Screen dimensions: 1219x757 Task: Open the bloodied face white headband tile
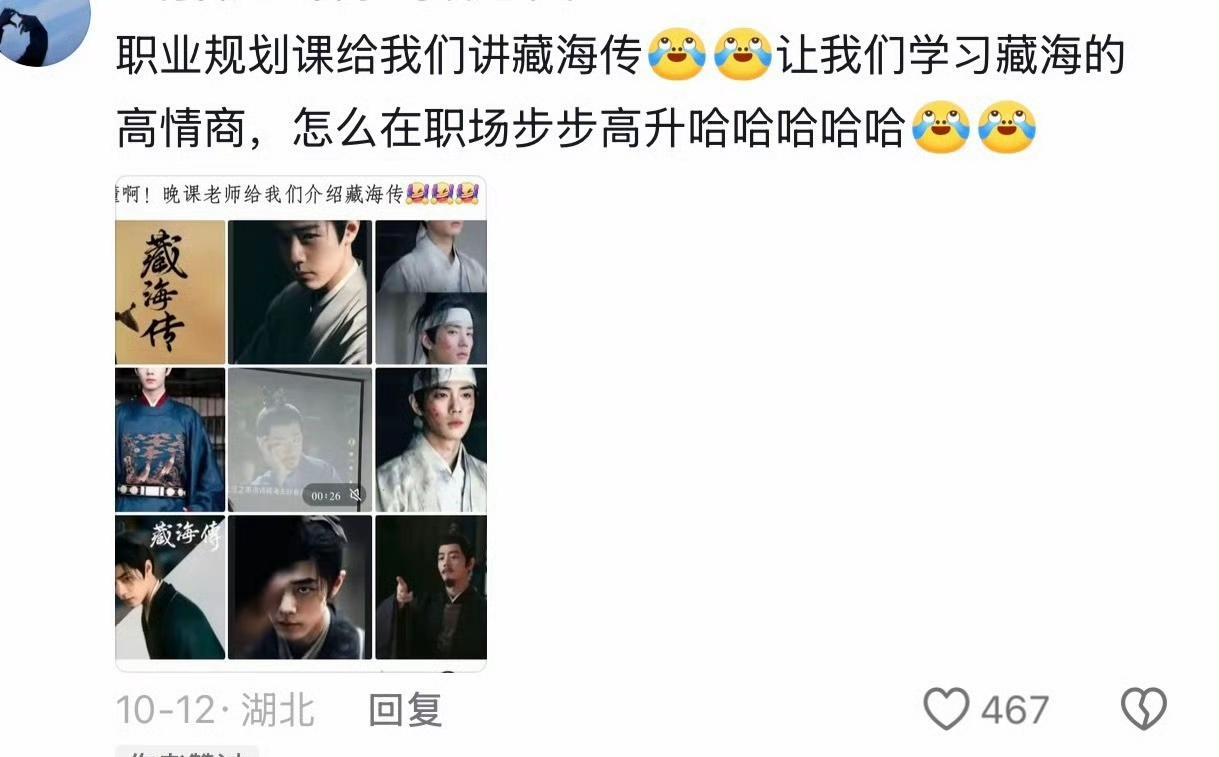coord(431,440)
